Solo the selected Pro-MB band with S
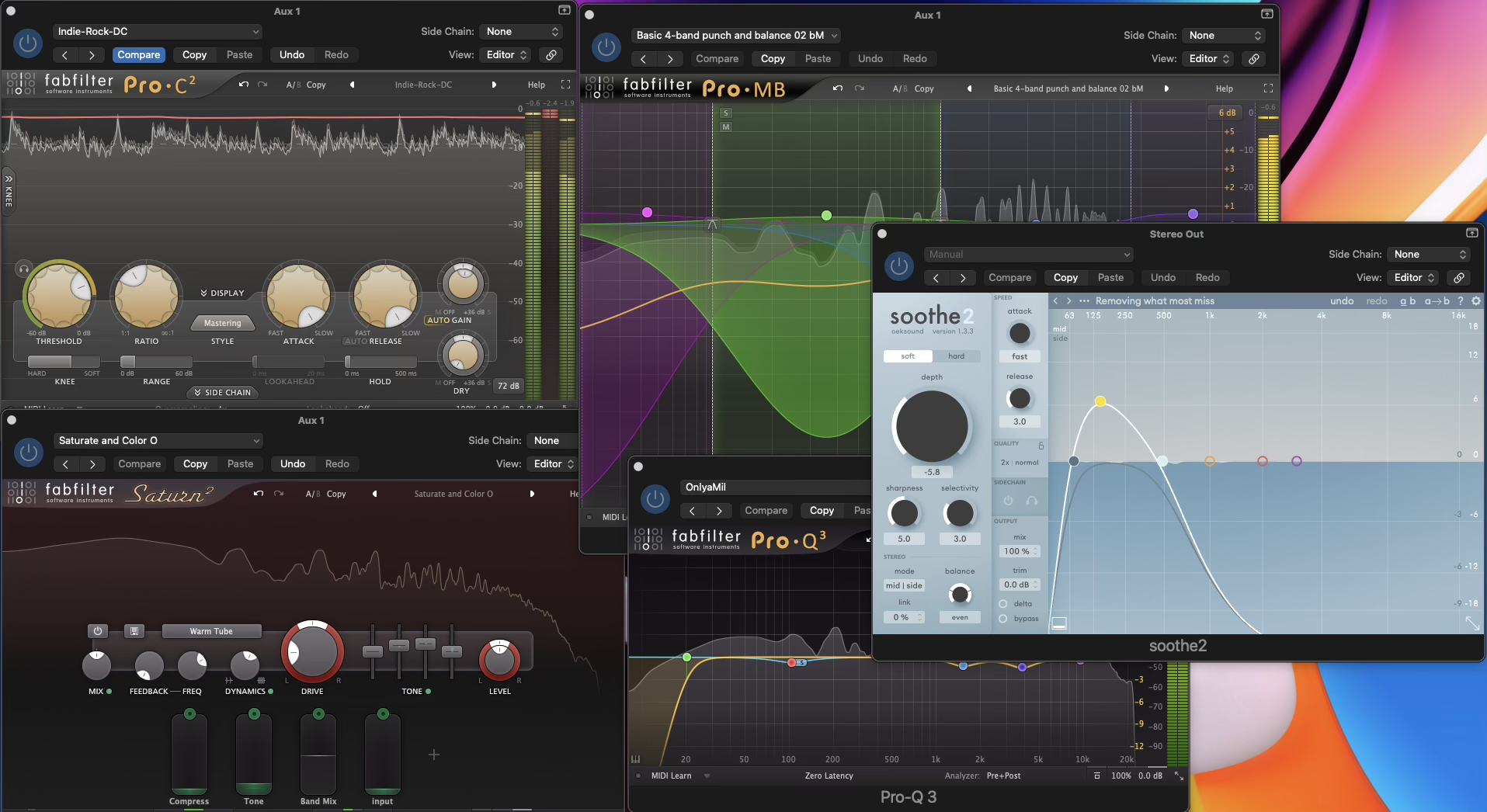Screen dimensions: 1487x812 tap(726, 113)
